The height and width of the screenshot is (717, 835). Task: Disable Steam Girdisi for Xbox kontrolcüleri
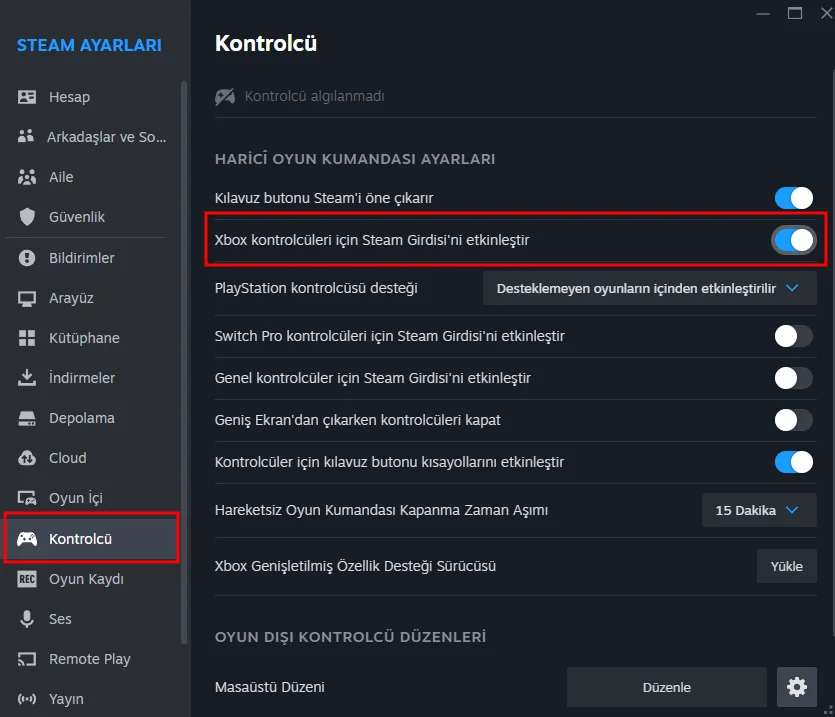point(793,240)
